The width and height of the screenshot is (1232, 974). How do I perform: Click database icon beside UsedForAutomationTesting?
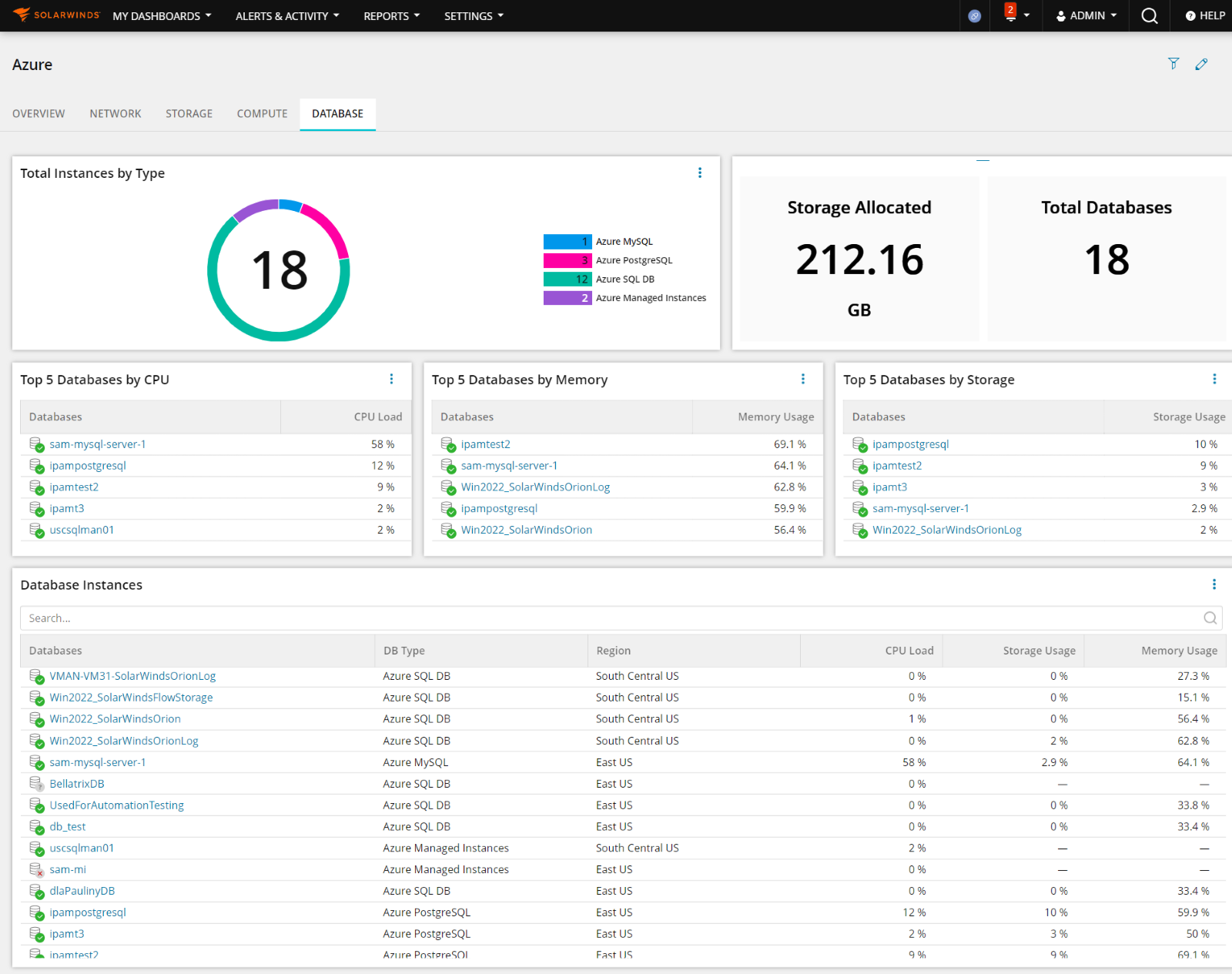[36, 805]
